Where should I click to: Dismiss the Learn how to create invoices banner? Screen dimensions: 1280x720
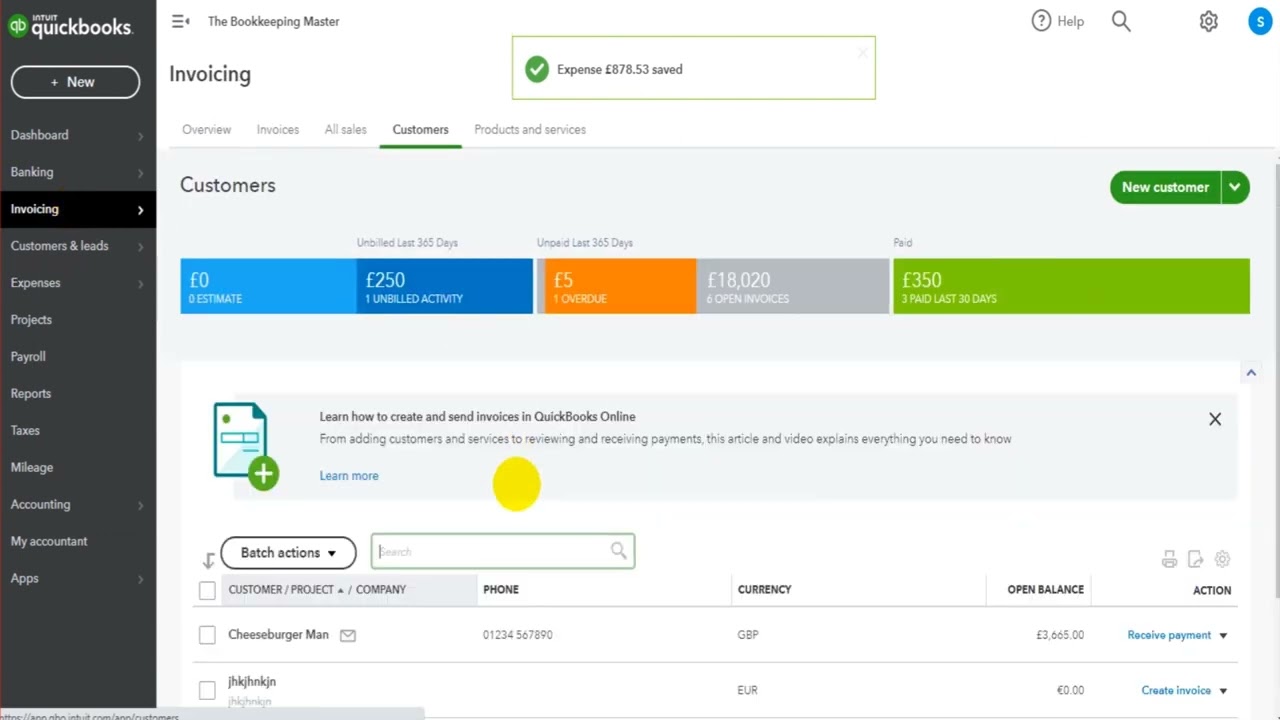[1215, 419]
